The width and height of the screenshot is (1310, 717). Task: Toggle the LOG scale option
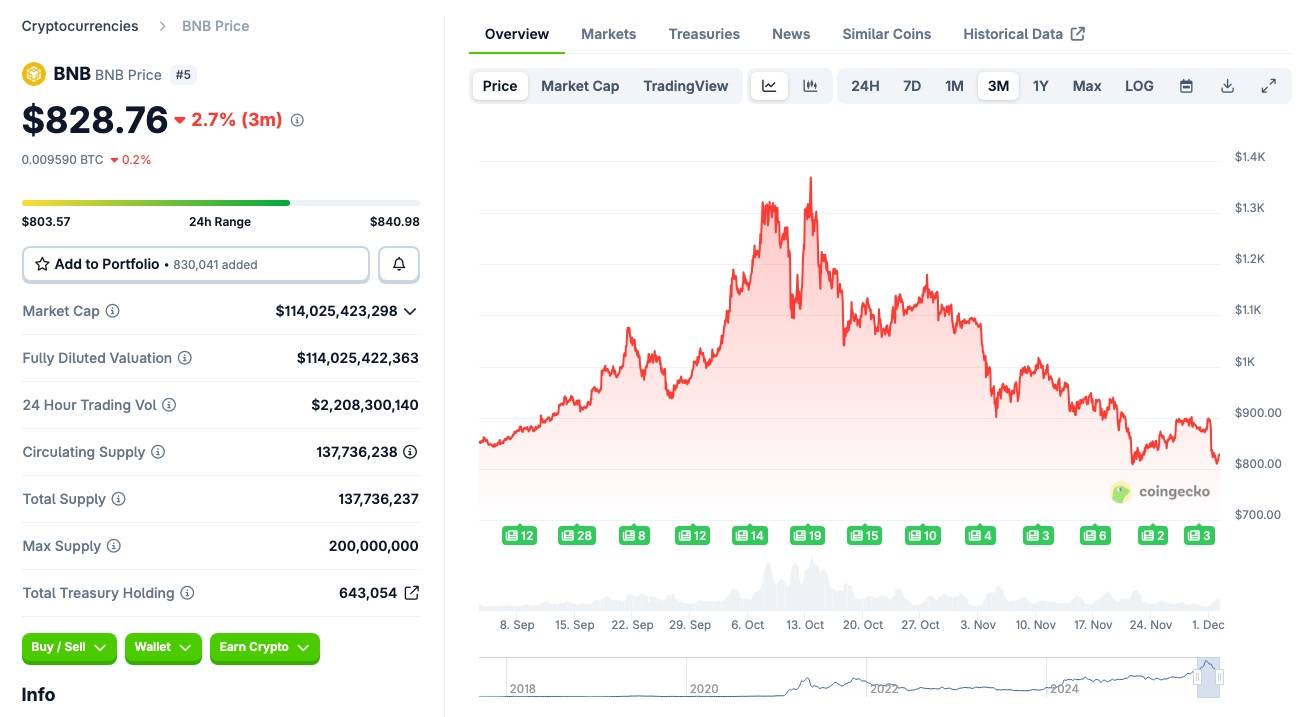pyautogui.click(x=1139, y=86)
